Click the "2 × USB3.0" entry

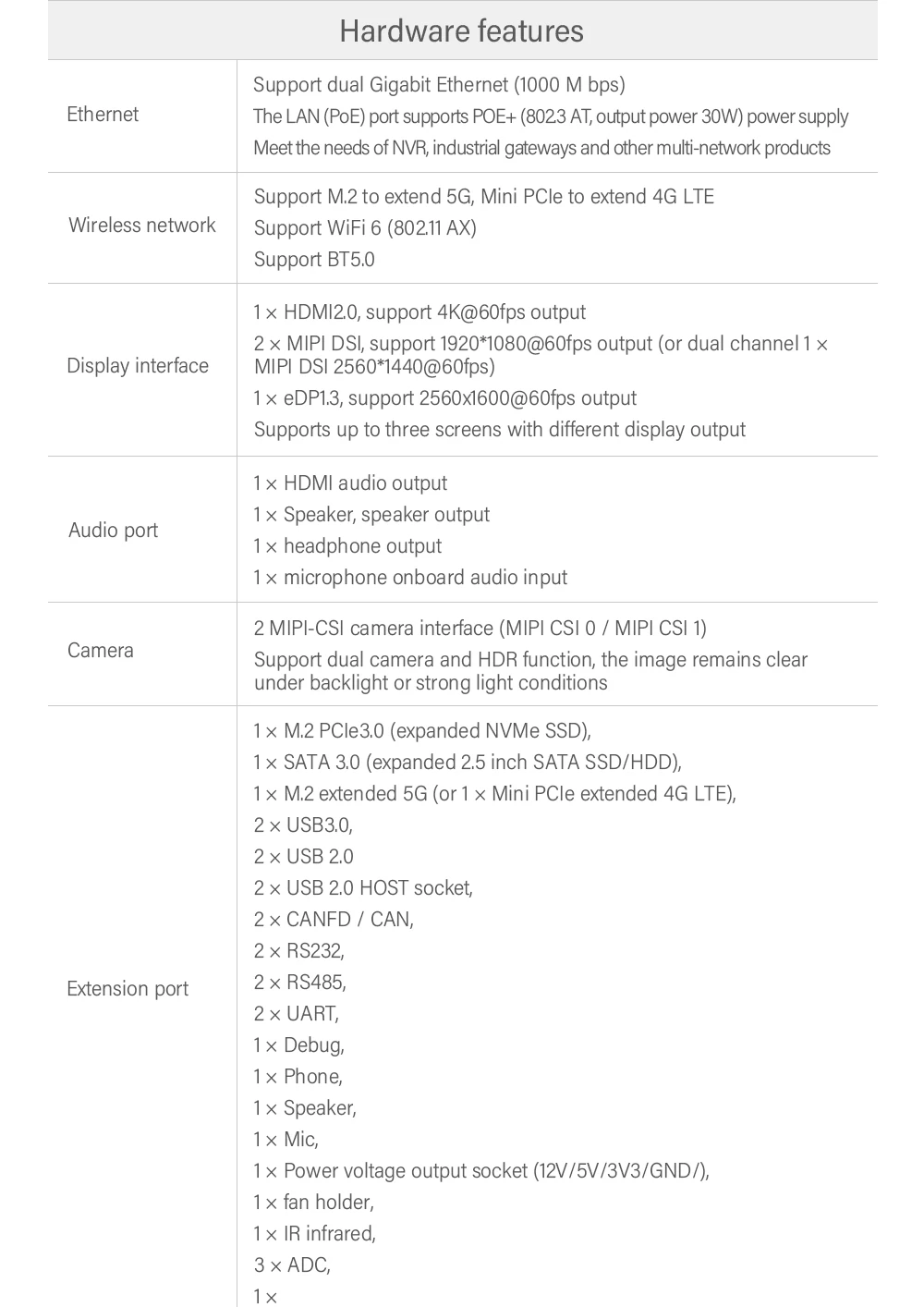tap(303, 825)
